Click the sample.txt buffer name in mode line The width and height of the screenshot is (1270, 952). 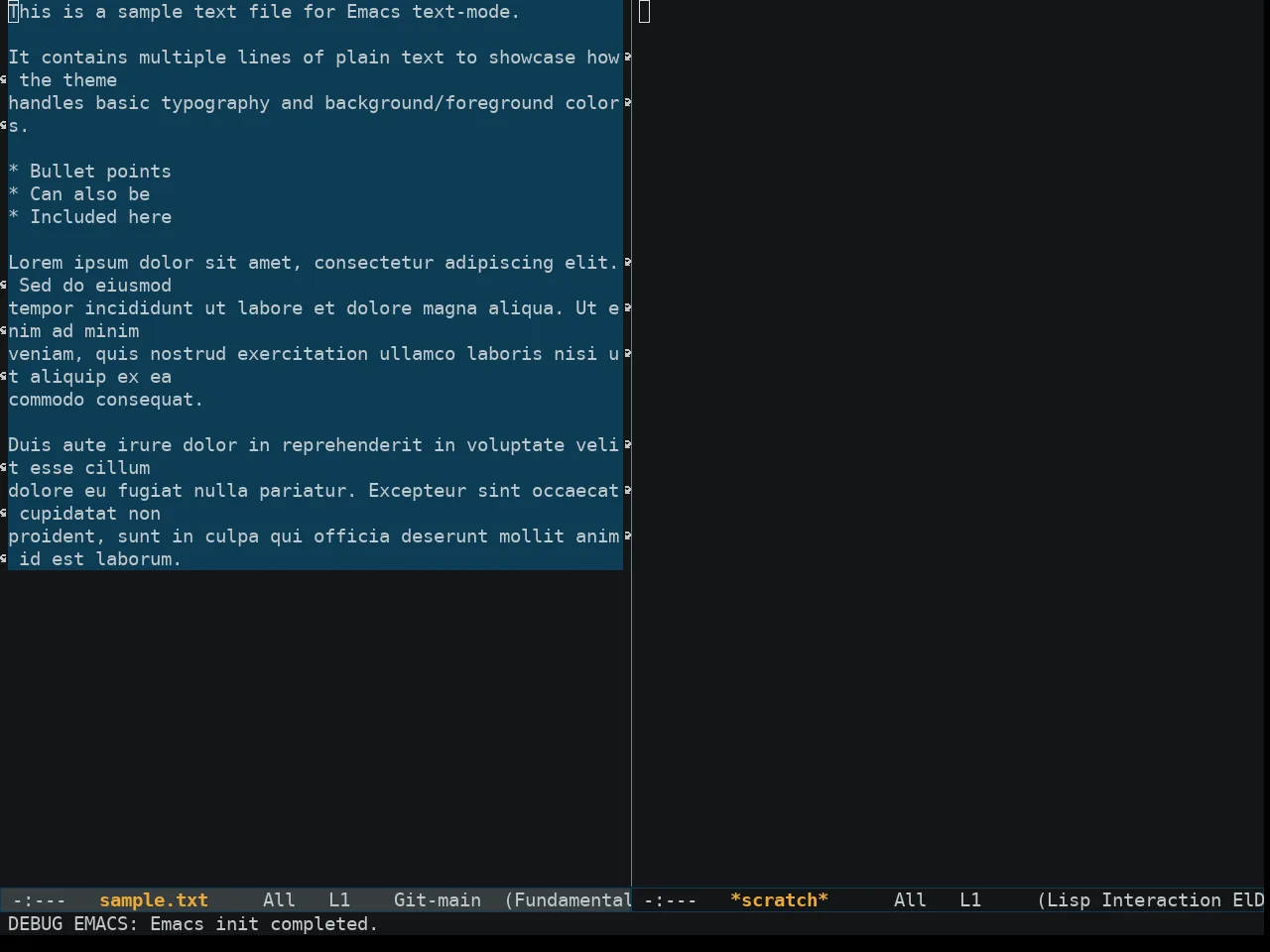point(154,900)
